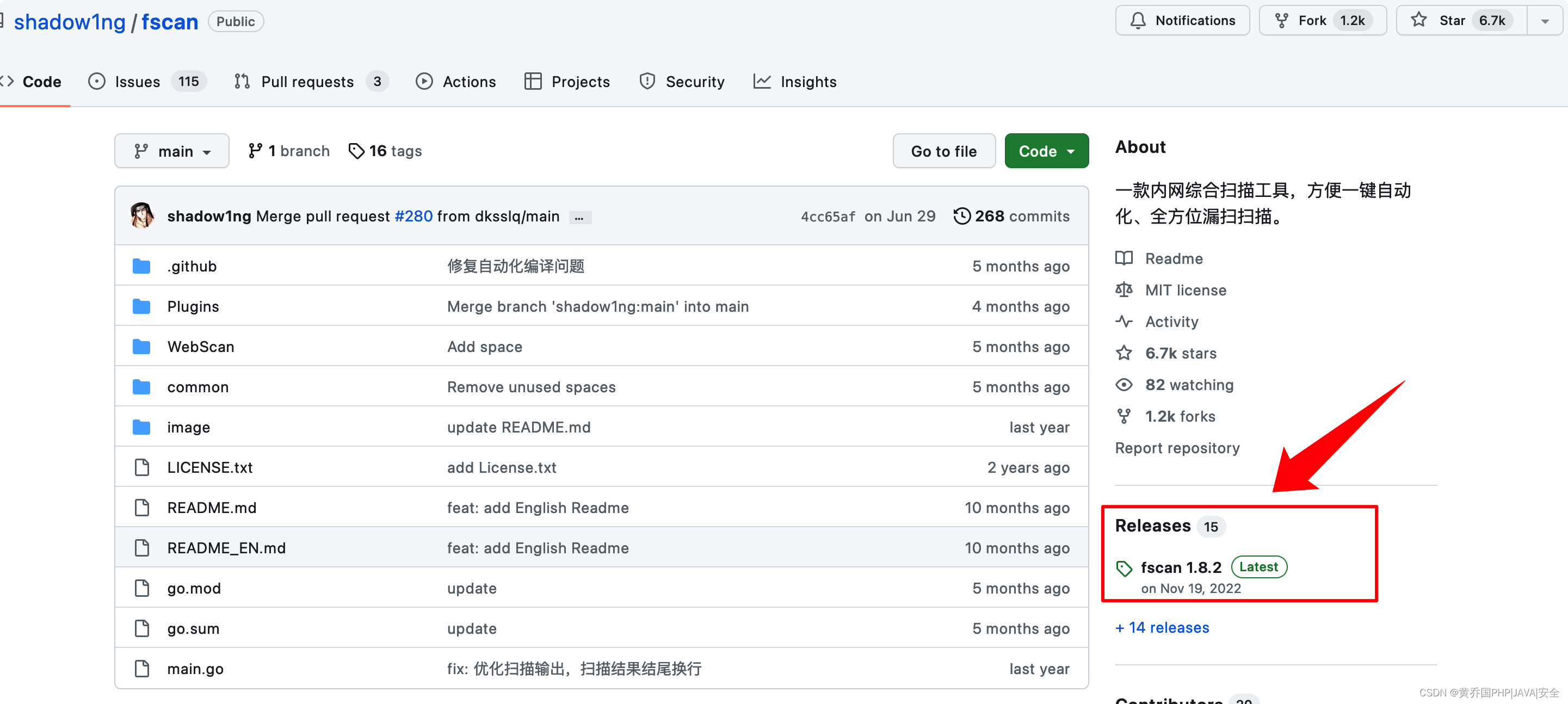Click the Notifications bell icon

click(x=1138, y=21)
